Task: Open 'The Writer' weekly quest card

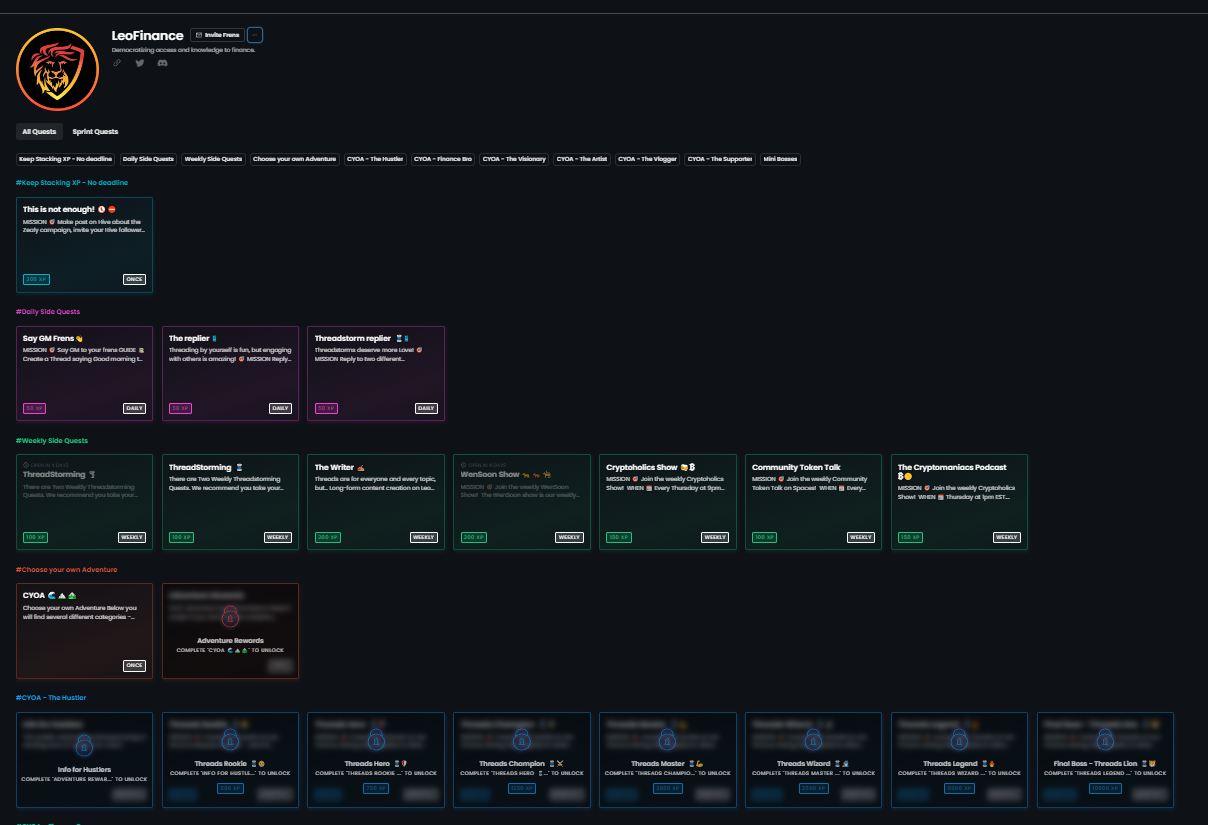Action: coord(377,502)
